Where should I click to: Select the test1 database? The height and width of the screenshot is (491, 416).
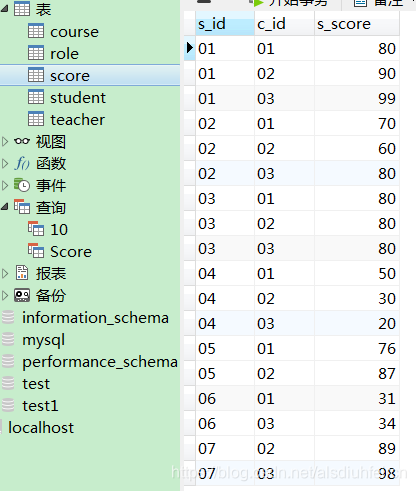pos(40,406)
